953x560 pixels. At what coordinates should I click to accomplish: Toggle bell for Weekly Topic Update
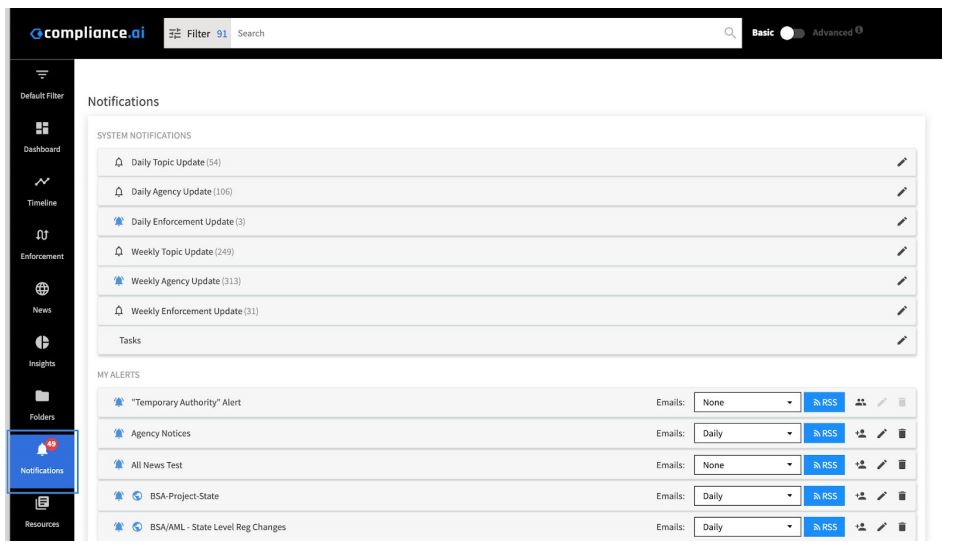point(119,251)
